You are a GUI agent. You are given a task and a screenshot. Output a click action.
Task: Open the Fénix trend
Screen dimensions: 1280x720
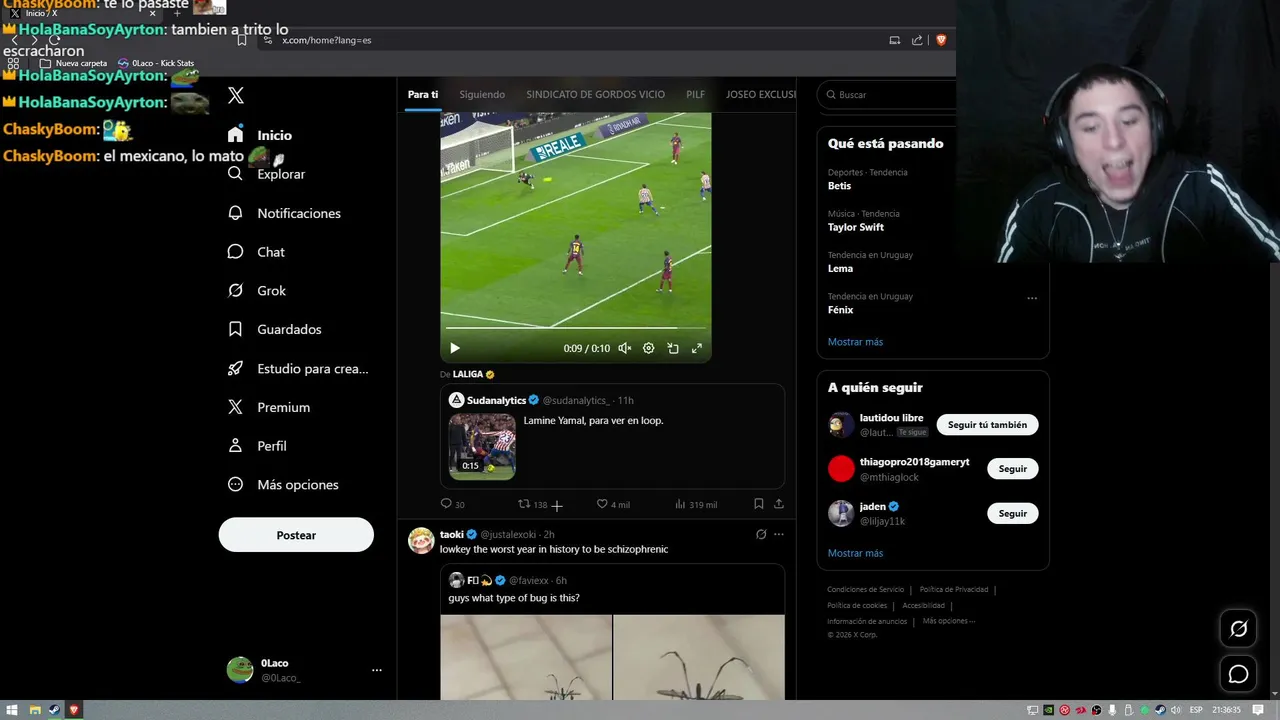[x=840, y=310]
